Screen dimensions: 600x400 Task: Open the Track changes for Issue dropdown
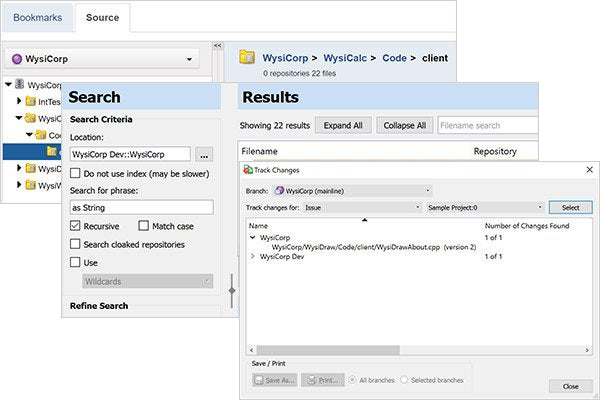(x=362, y=207)
